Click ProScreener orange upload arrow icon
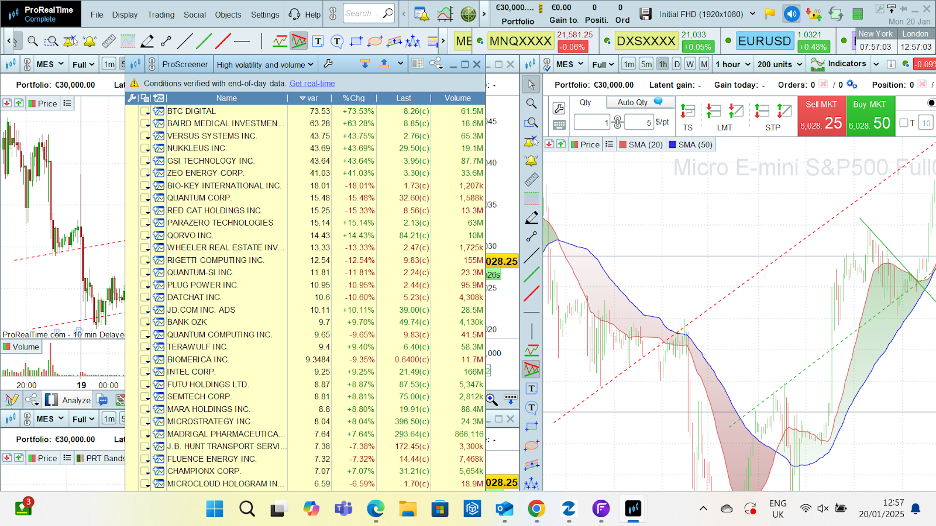The height and width of the screenshot is (526, 936). [384, 63]
